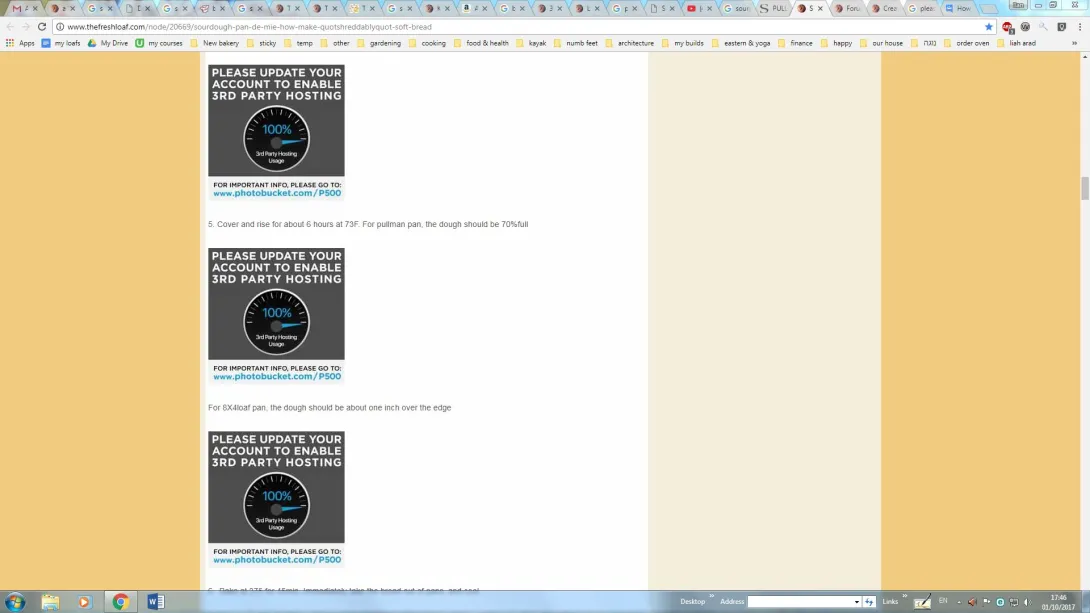Open the Apps shortcut in bookmarks bar
Viewport: 1090px width, 613px height.
(20, 43)
